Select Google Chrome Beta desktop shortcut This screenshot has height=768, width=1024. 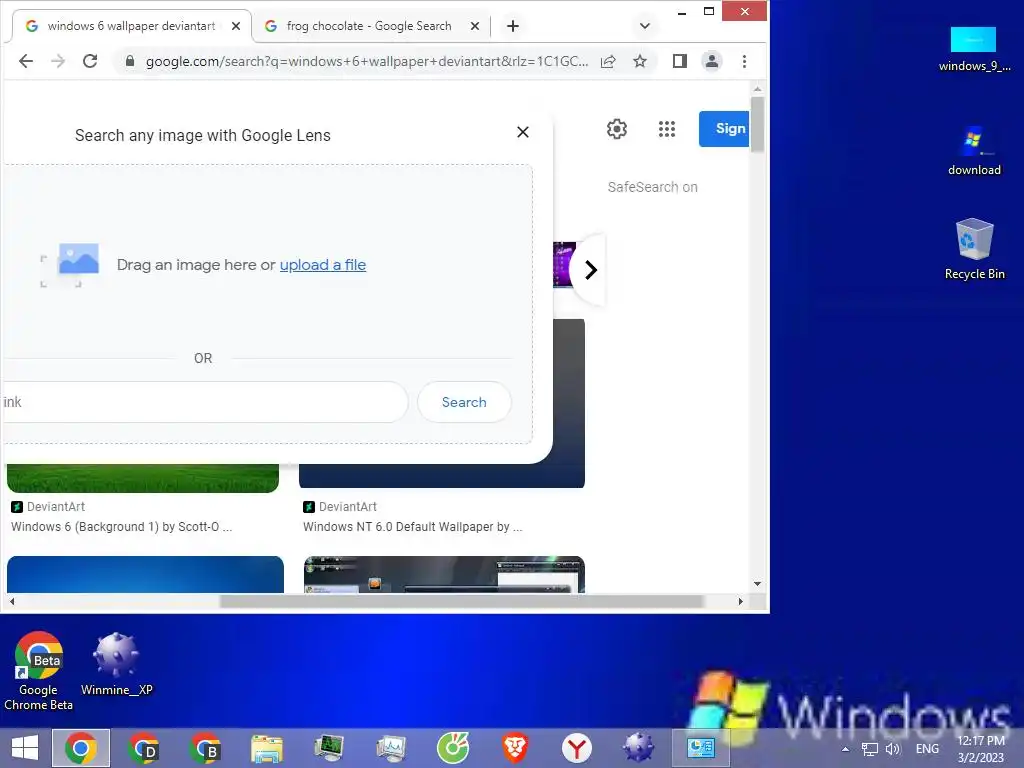tap(39, 671)
